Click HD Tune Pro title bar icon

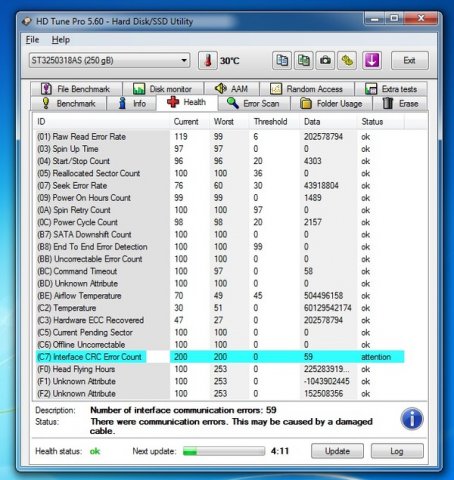pyautogui.click(x=26, y=21)
